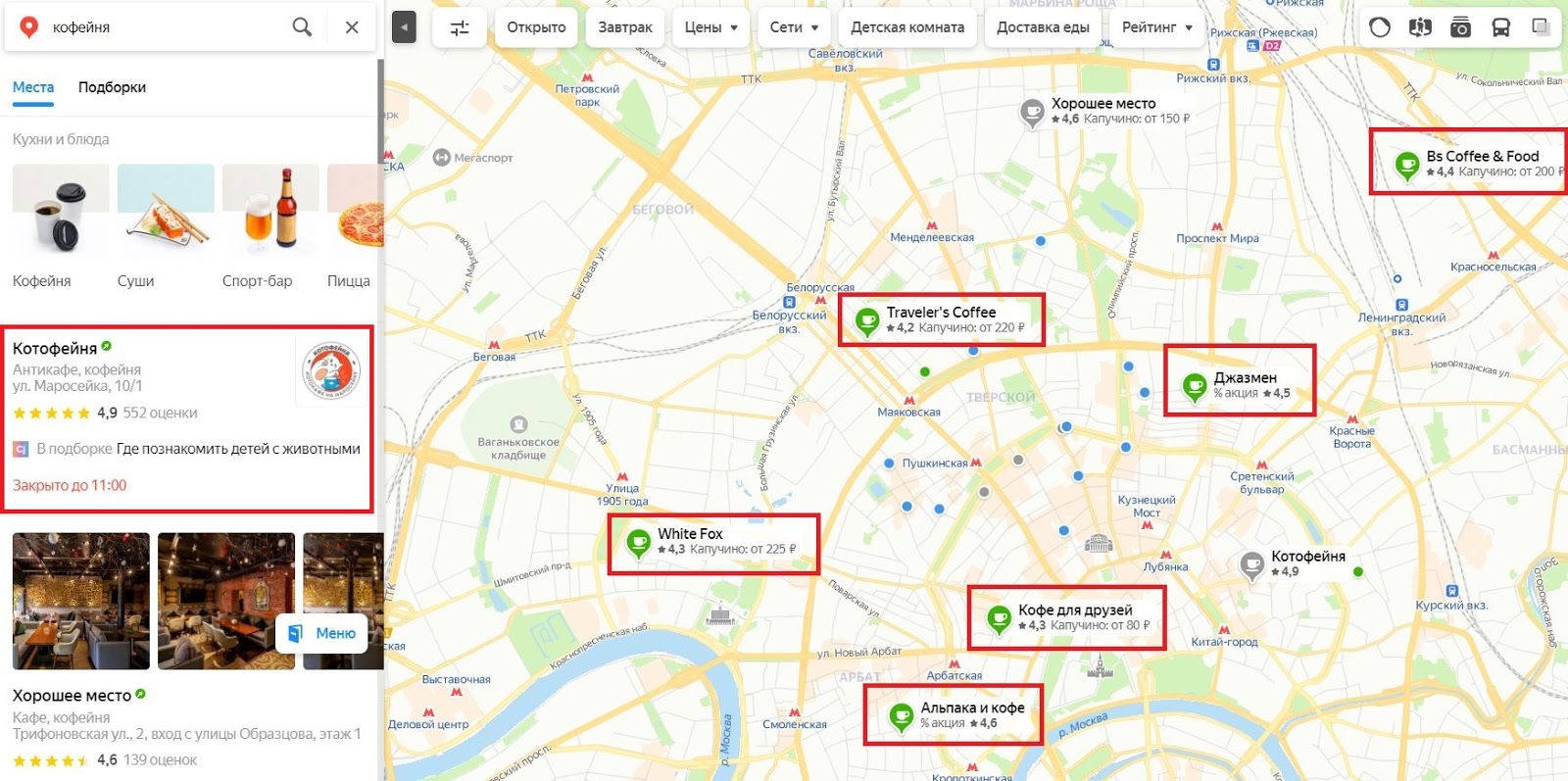
Task: Click the Маяковская metro station icon
Action: click(x=909, y=400)
